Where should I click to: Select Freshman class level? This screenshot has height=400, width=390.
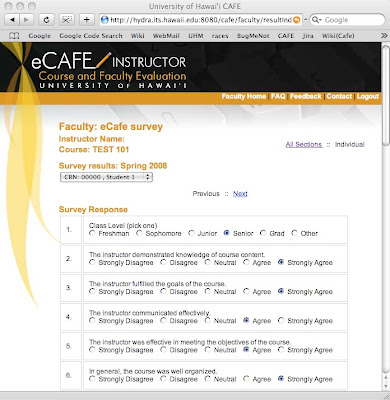pyautogui.click(x=92, y=233)
